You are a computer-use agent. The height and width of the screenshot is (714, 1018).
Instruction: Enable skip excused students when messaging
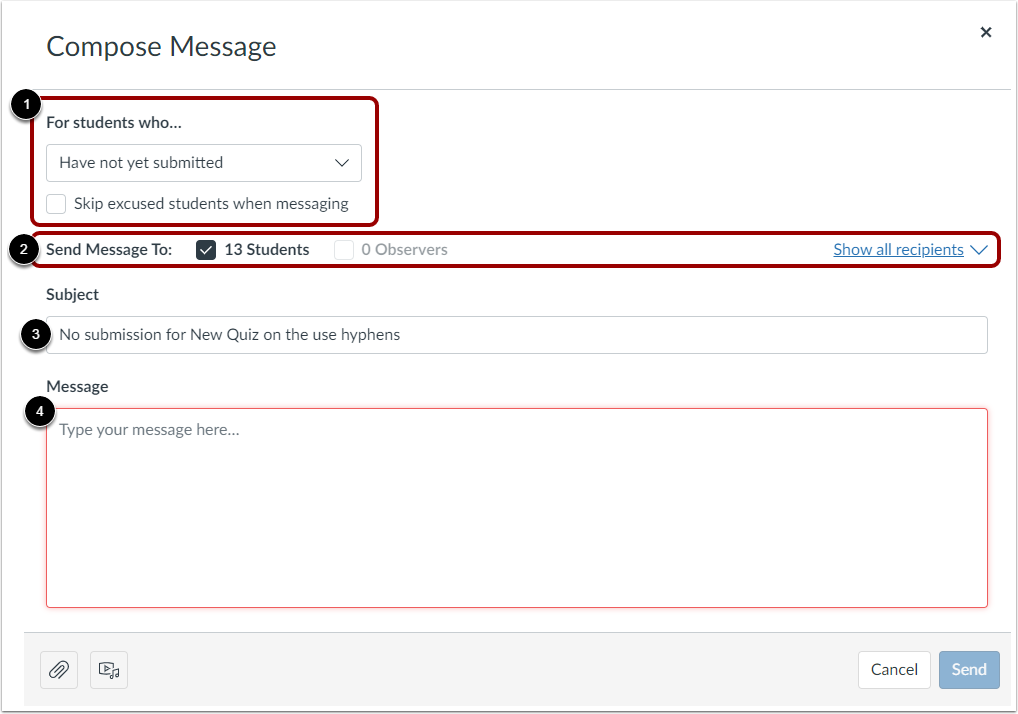(55, 203)
